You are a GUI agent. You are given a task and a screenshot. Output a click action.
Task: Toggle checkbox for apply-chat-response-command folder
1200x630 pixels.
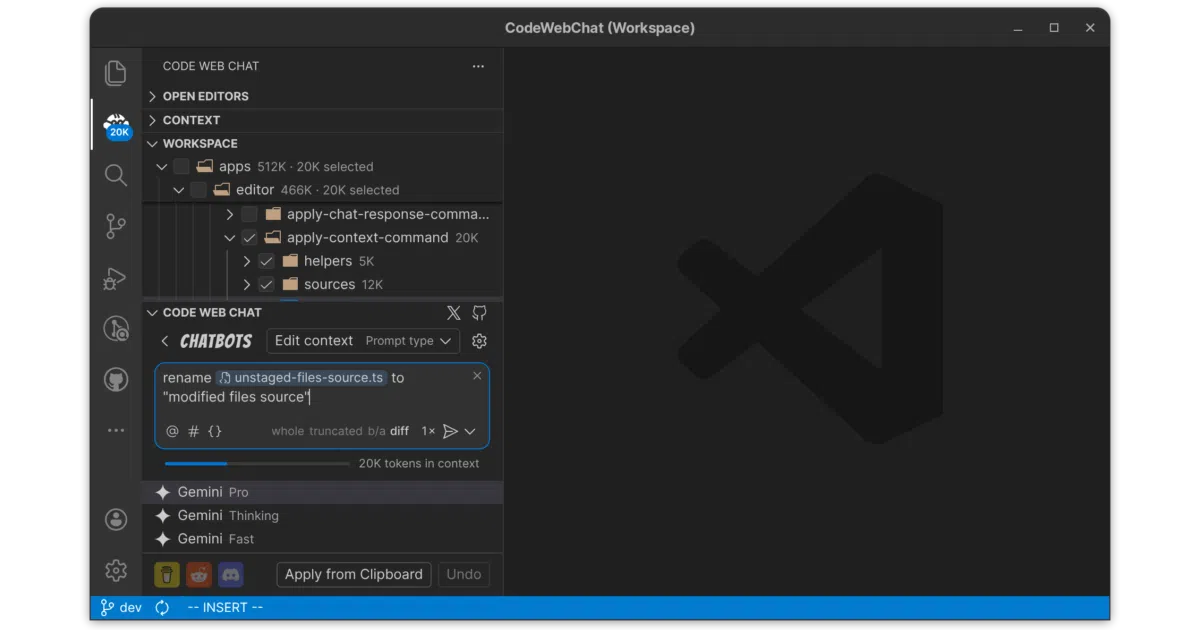point(249,214)
